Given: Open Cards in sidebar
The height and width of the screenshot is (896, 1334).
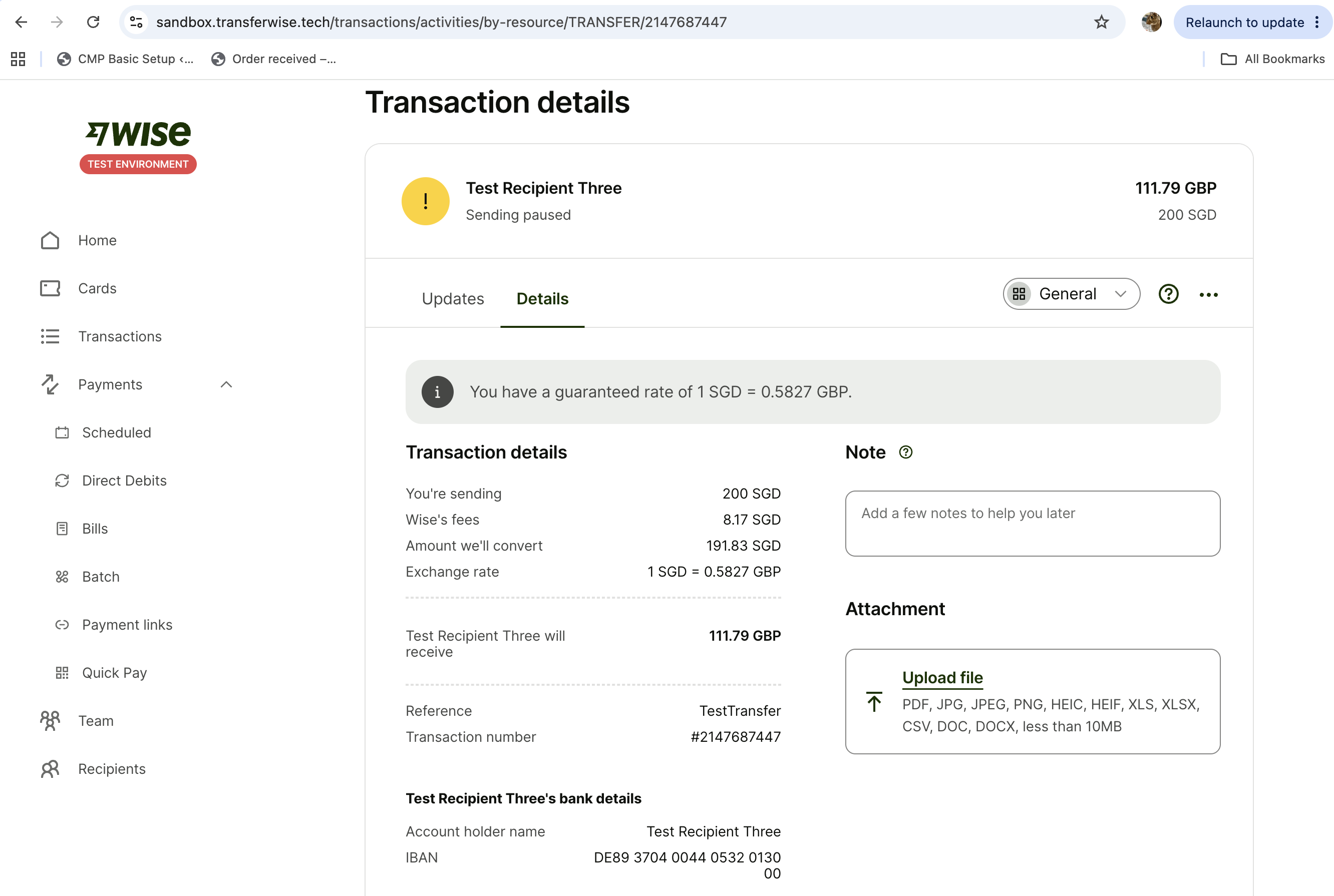Looking at the screenshot, I should tap(97, 288).
